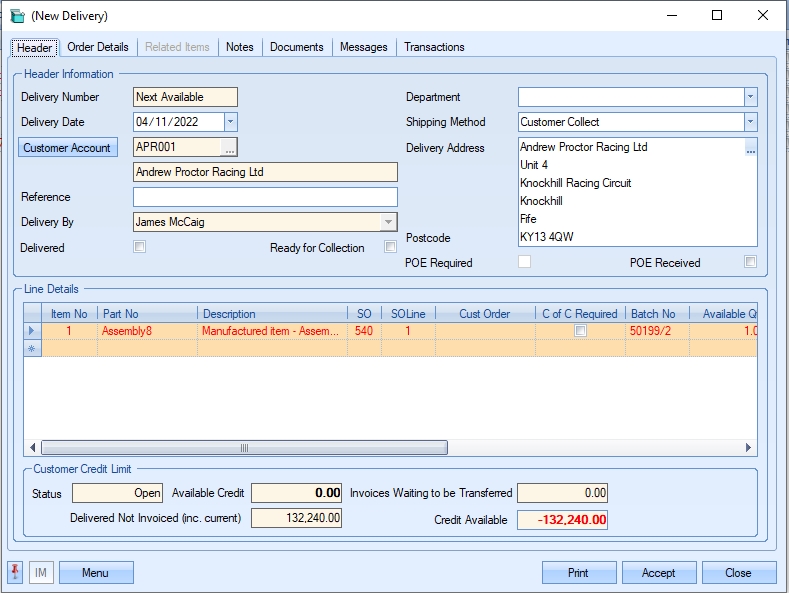The image size is (789, 593).
Task: Click the row selector arrow for item 1
Action: 30,331
